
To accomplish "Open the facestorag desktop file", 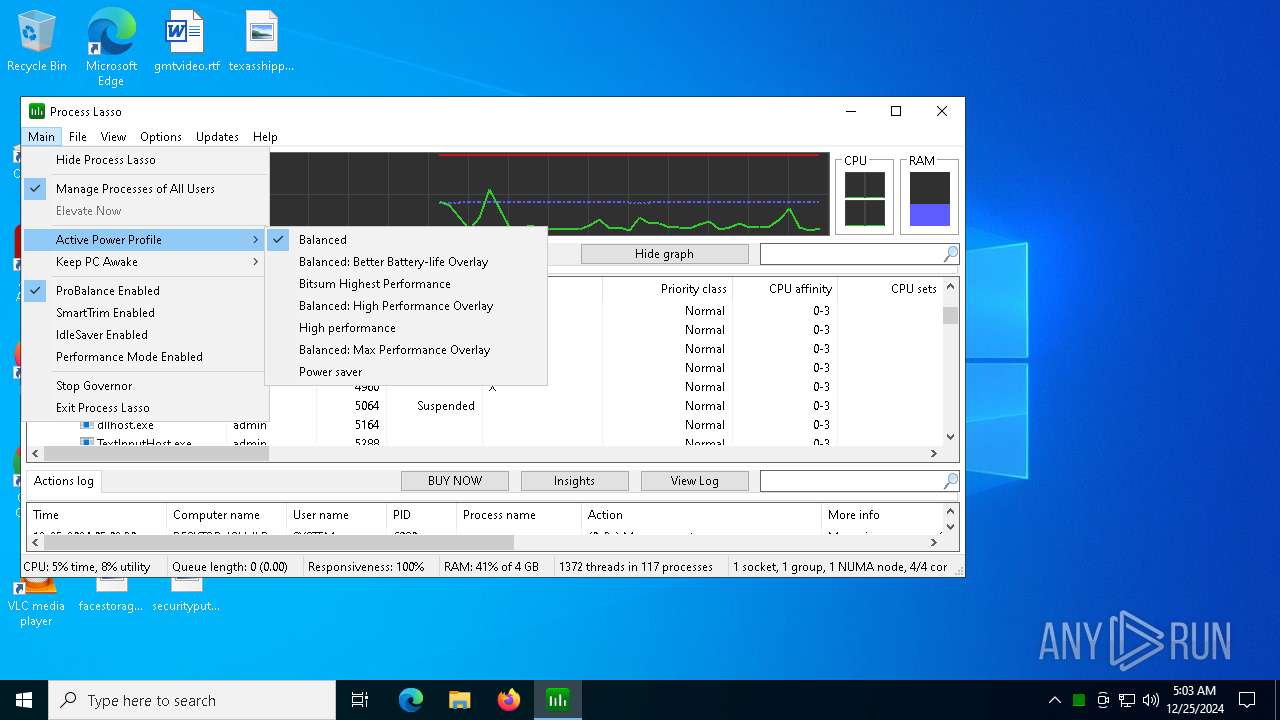I will pos(111,597).
